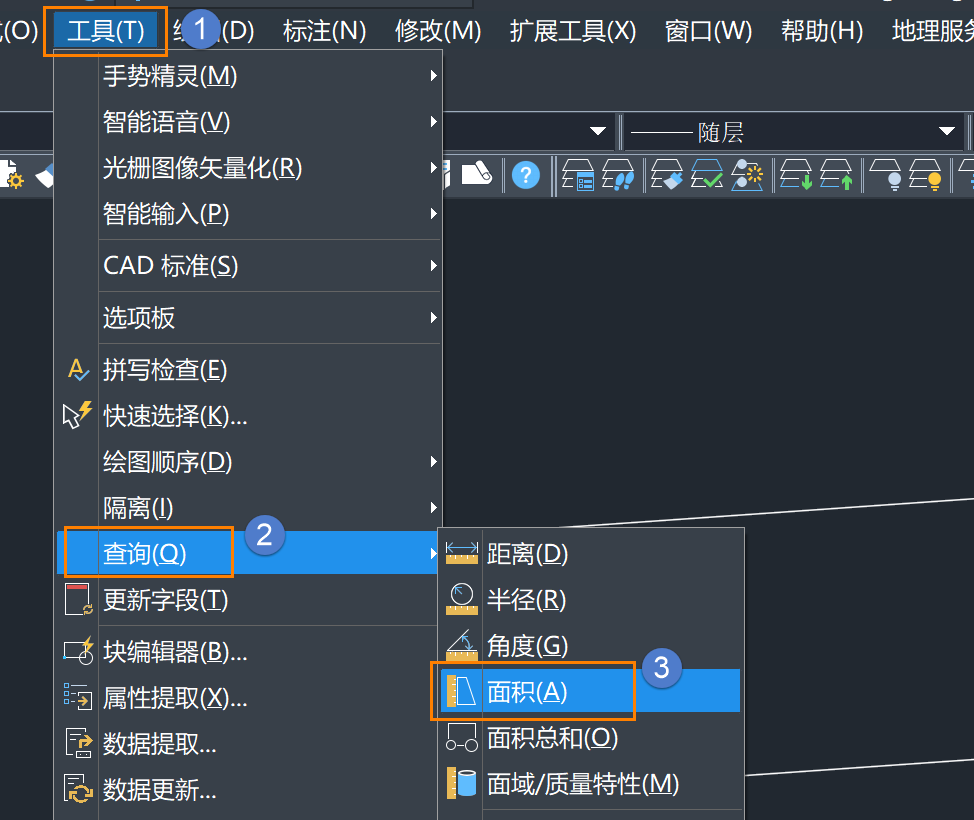The width and height of the screenshot is (974, 820).
Task: Launch 块编辑器(B)... block editor
Action: 248,652
